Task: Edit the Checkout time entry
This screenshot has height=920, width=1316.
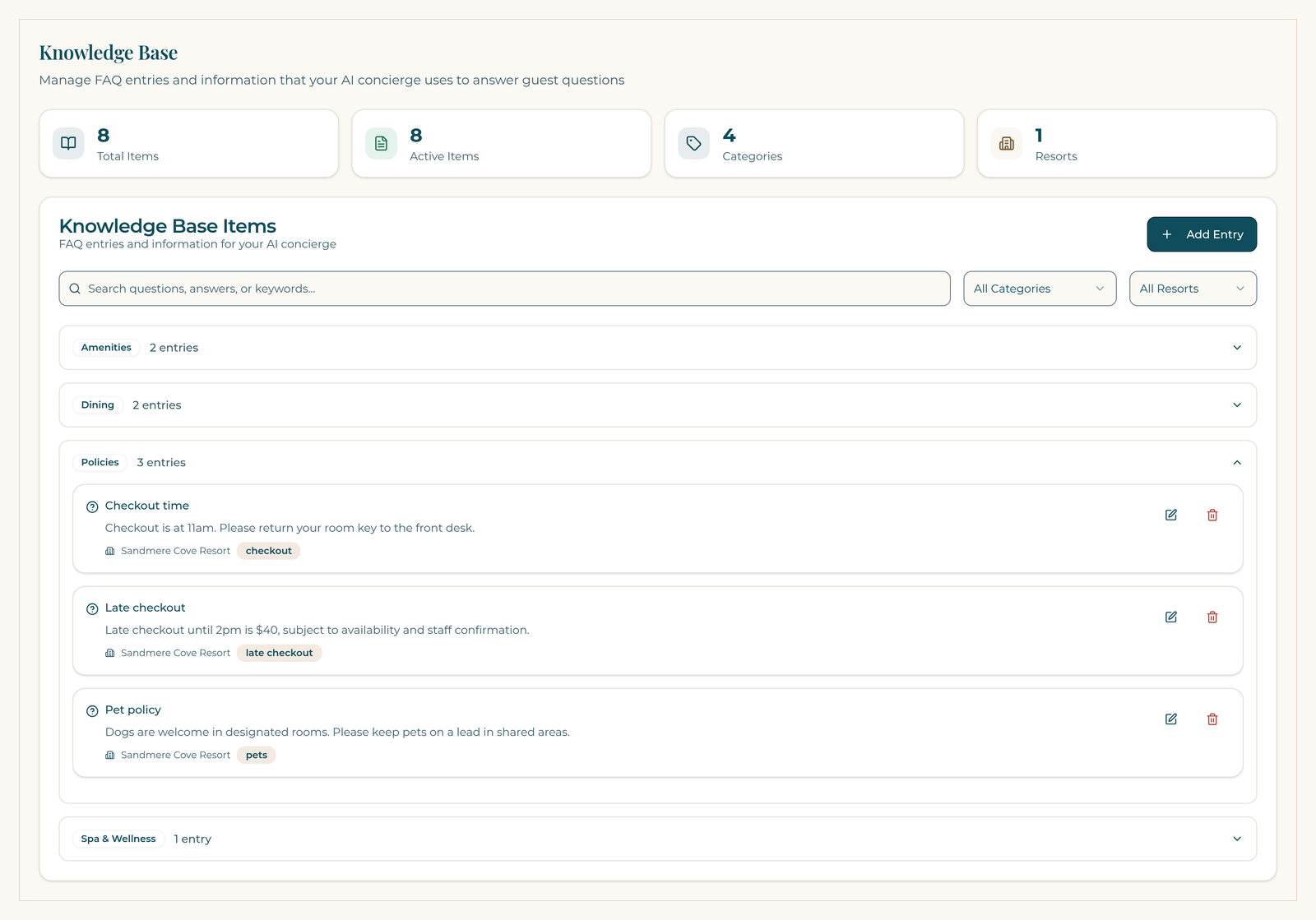Action: click(1171, 515)
